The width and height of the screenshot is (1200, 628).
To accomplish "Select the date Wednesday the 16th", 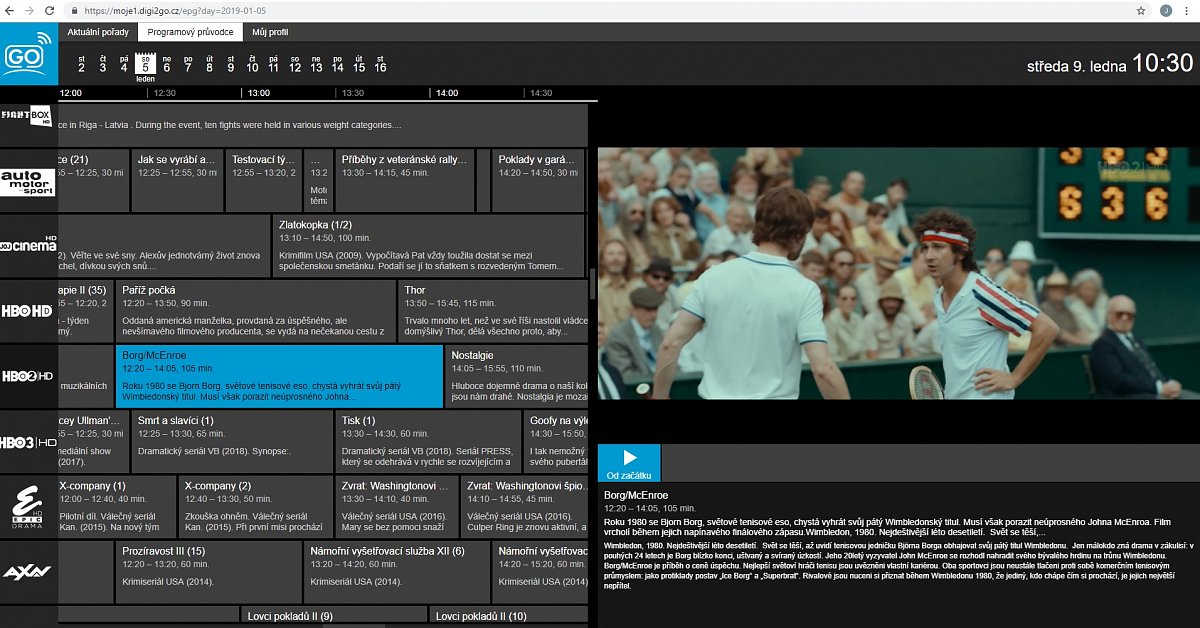I will pos(380,63).
